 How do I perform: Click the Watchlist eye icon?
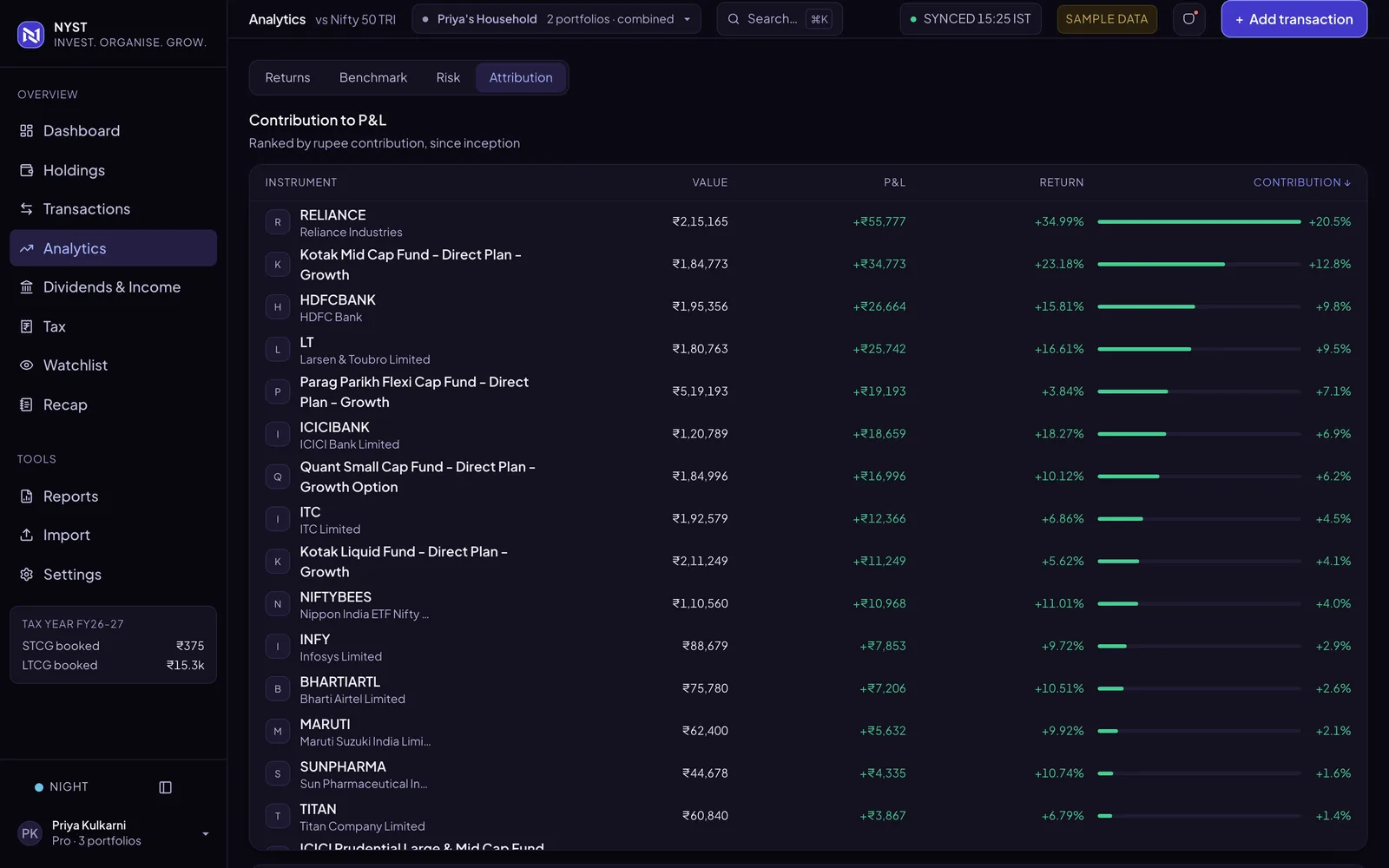26,365
